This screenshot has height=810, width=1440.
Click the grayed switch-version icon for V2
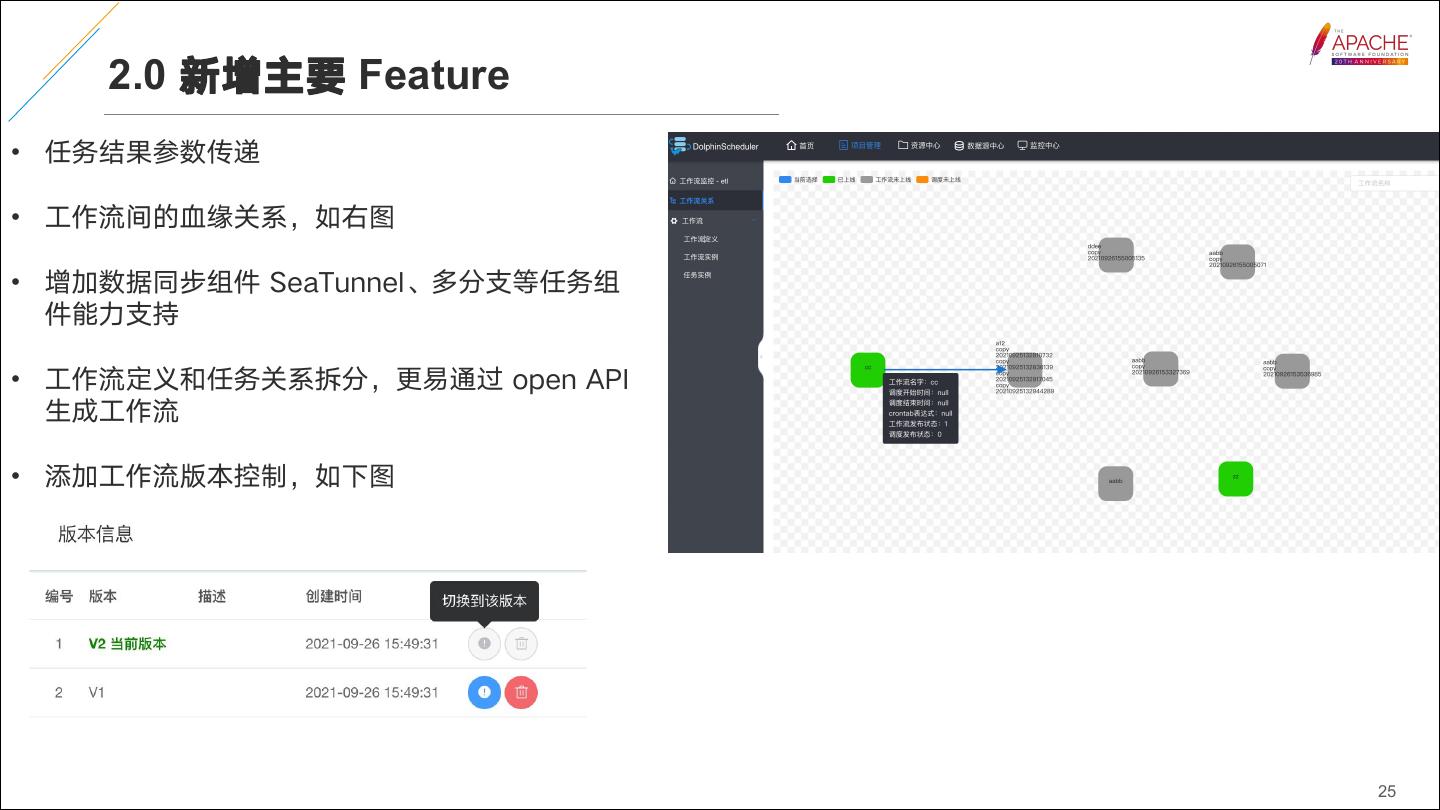click(x=484, y=644)
